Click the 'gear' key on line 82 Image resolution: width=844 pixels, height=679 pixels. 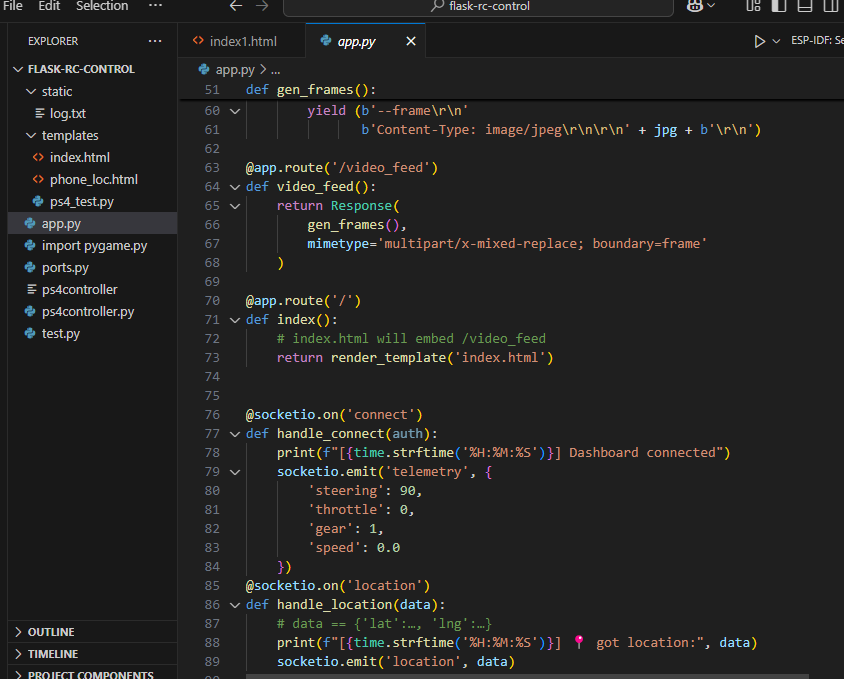point(330,529)
